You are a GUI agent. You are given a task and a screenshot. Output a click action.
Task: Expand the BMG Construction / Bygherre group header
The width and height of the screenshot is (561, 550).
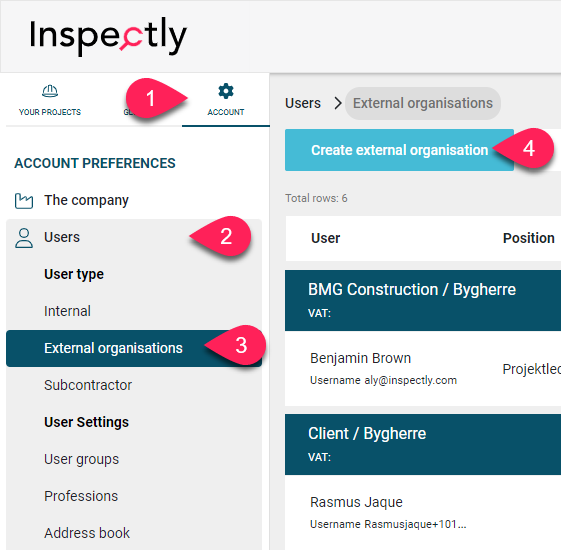click(x=423, y=300)
